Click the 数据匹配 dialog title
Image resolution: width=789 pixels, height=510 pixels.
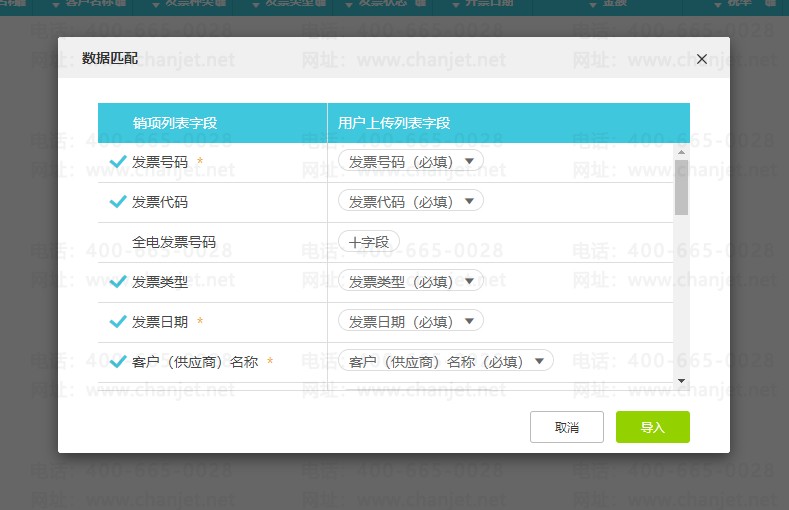click(x=110, y=58)
